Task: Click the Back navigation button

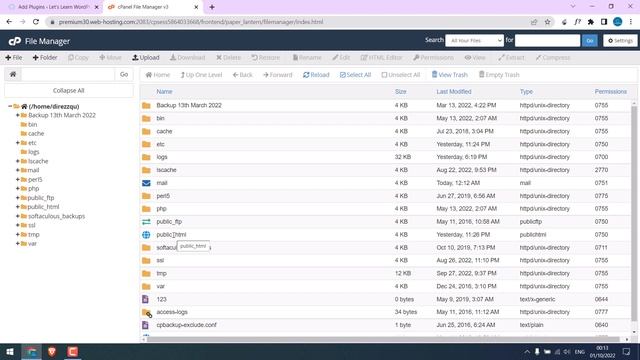Action: pos(242,75)
